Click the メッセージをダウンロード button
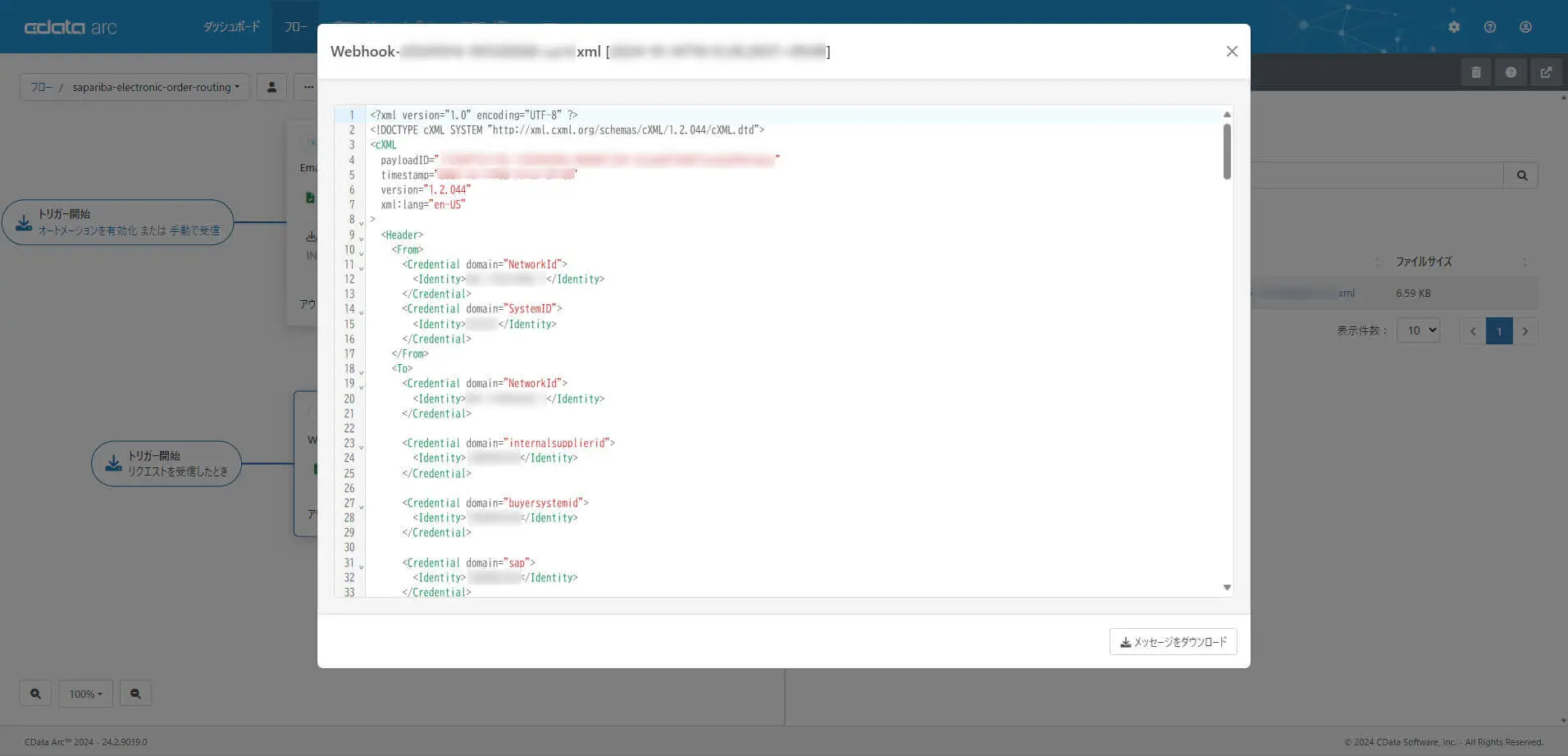1568x756 pixels. point(1173,642)
